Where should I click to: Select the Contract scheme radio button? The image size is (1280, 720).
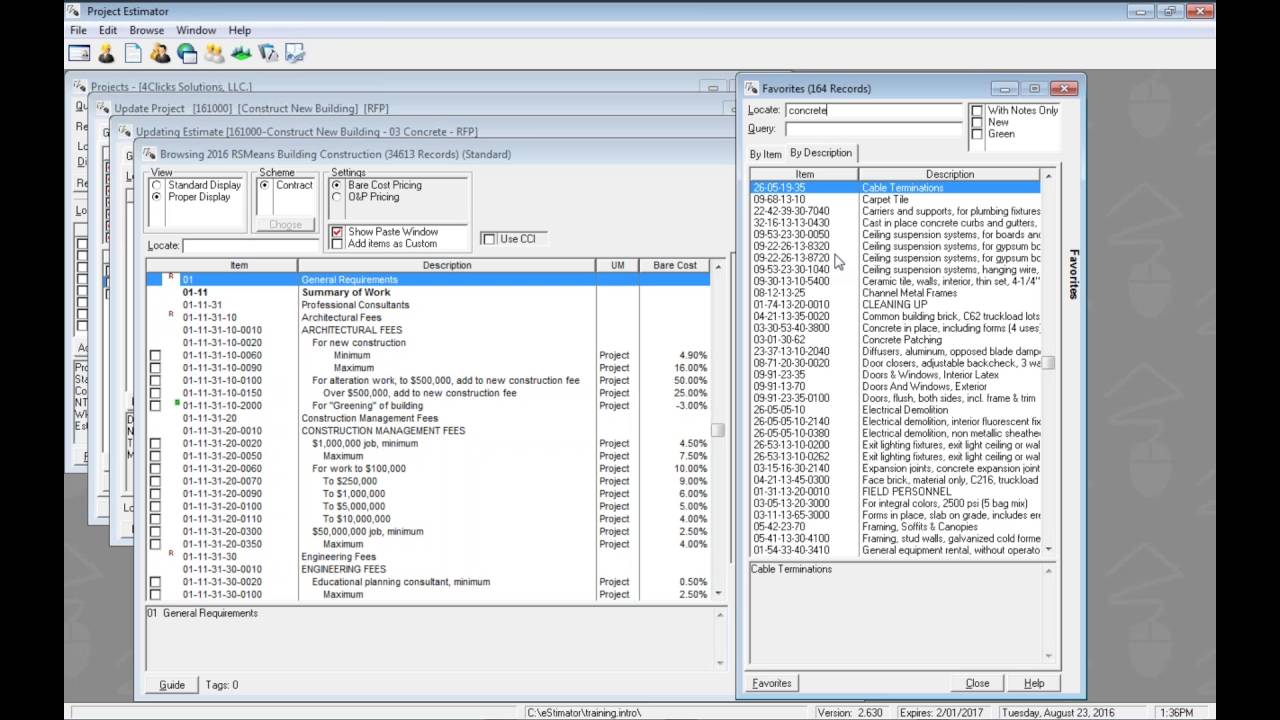tap(264, 185)
